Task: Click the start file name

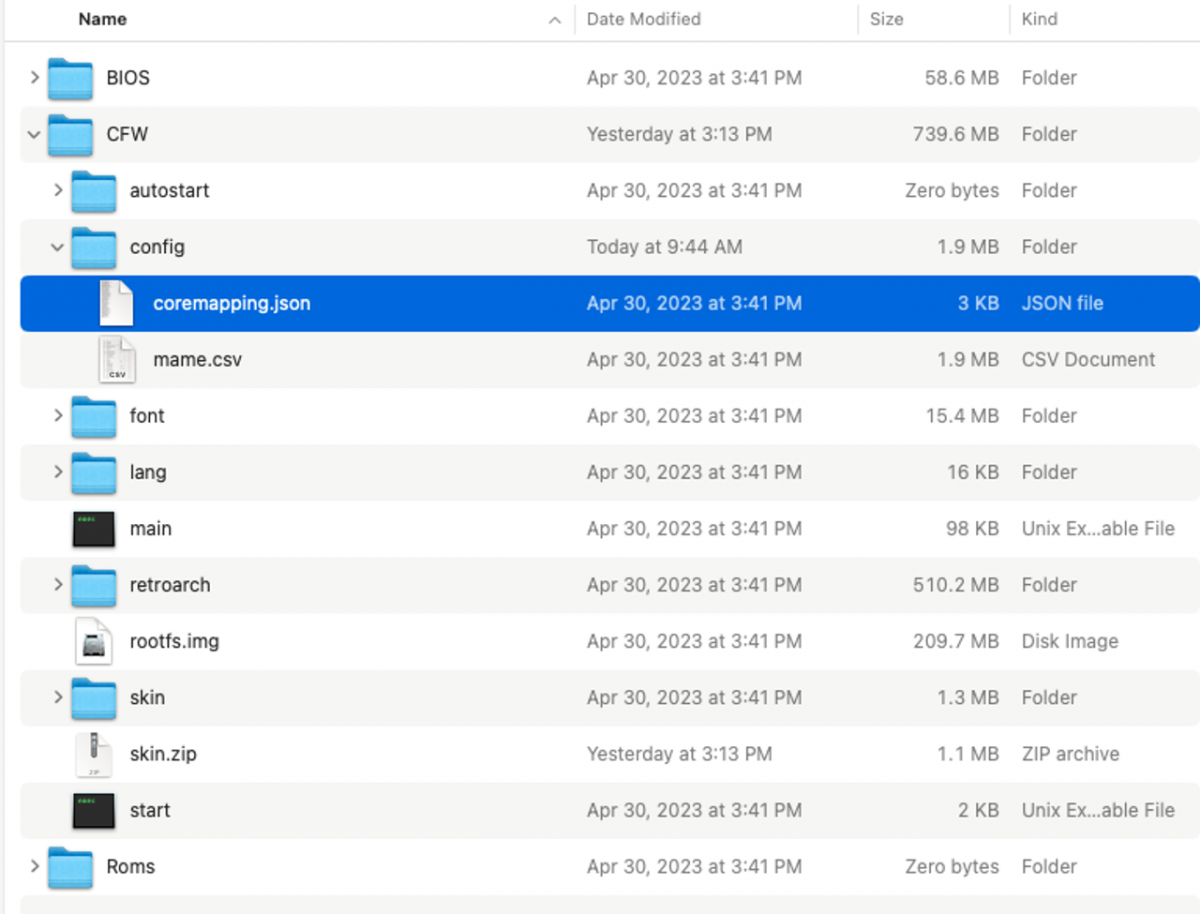Action: (x=150, y=810)
